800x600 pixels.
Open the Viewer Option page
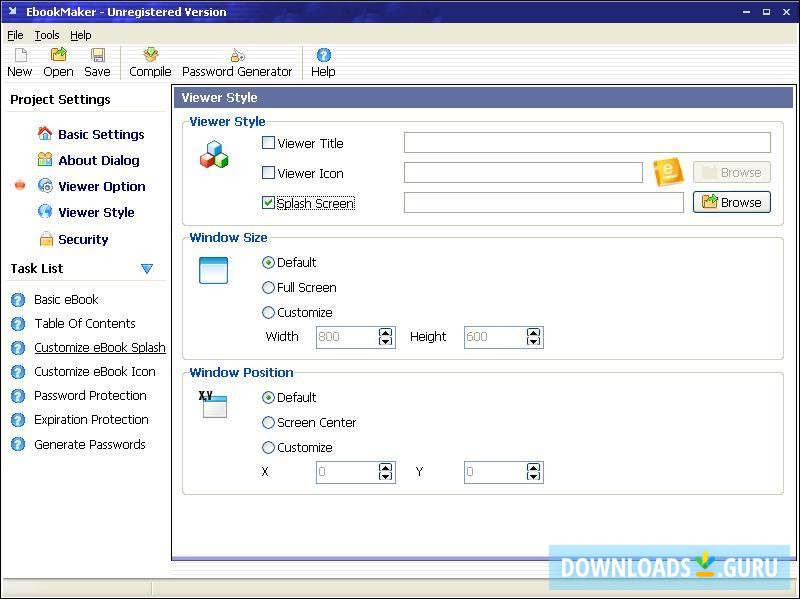click(102, 186)
